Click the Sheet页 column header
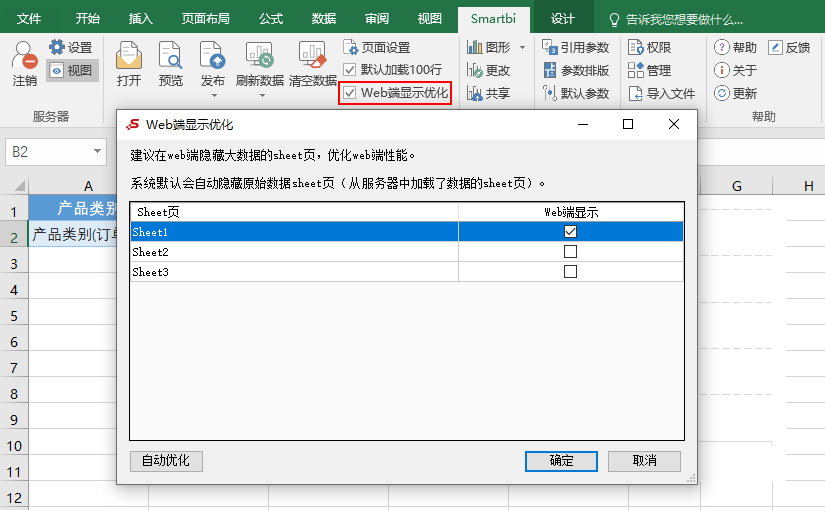The image size is (825, 510). tap(295, 212)
